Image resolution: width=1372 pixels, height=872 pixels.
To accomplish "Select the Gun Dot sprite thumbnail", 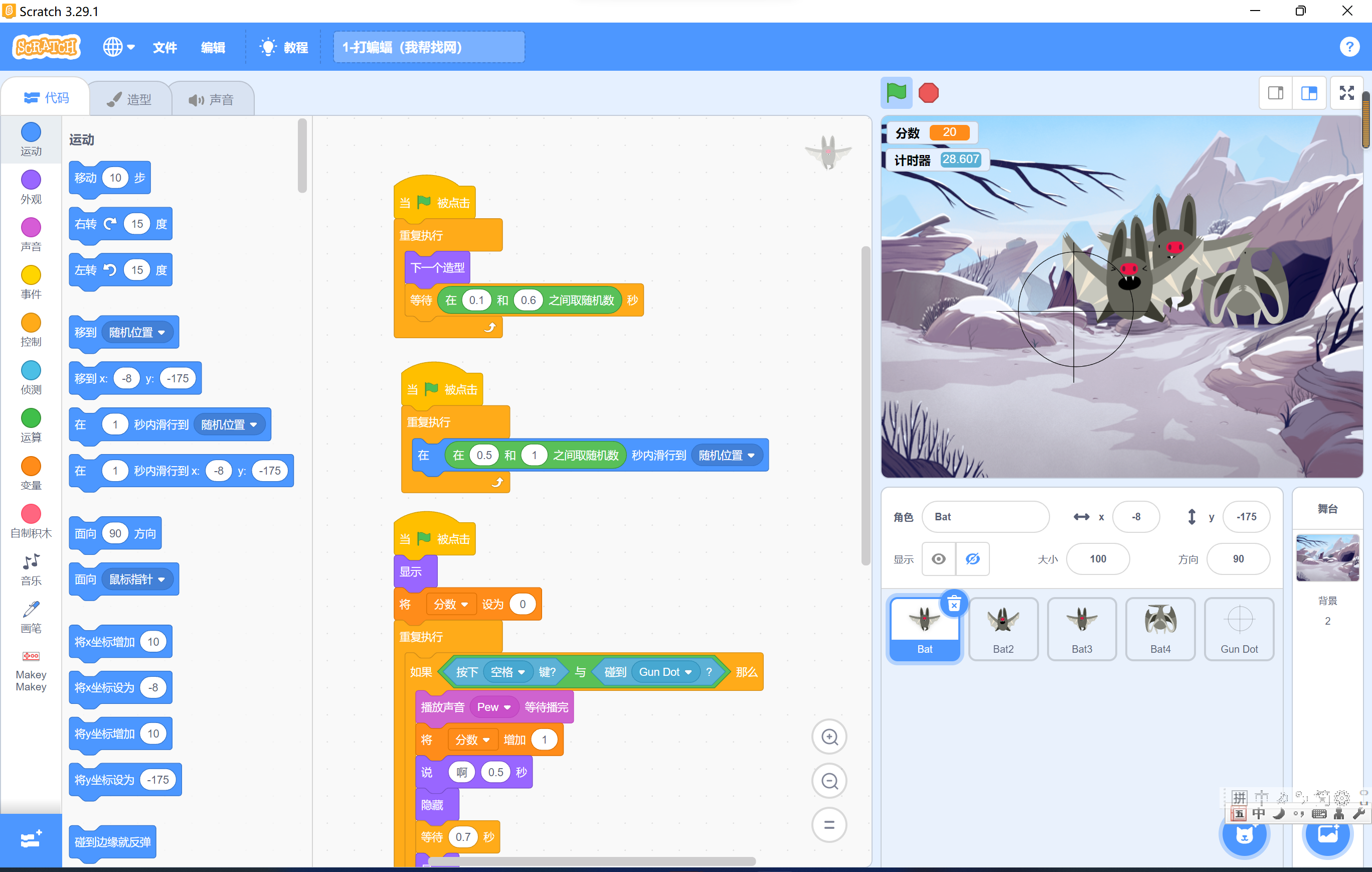I will point(1239,629).
